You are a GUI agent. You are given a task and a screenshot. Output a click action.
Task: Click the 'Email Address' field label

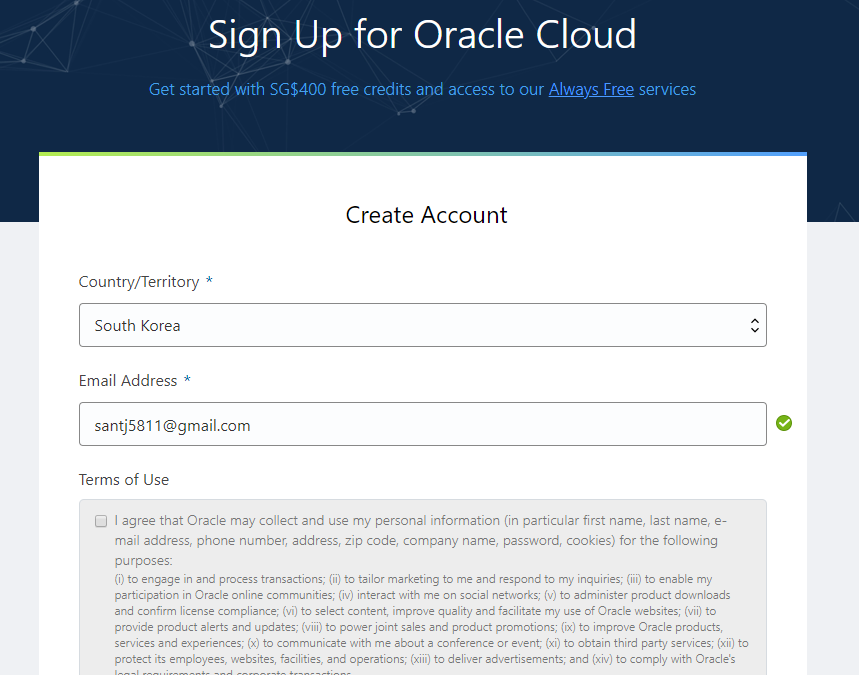[x=128, y=380]
